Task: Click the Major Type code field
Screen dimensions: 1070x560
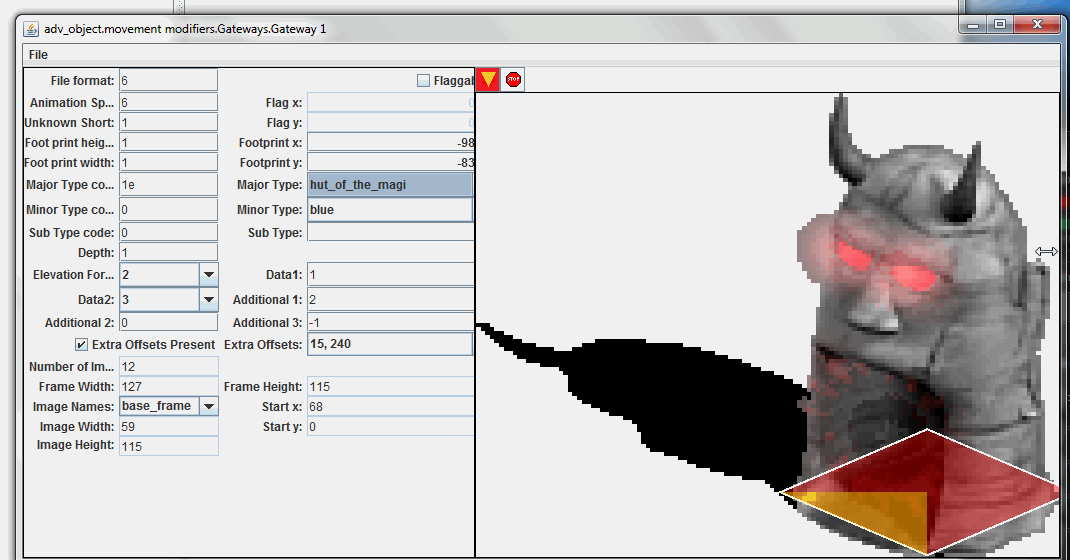Action: [169, 185]
